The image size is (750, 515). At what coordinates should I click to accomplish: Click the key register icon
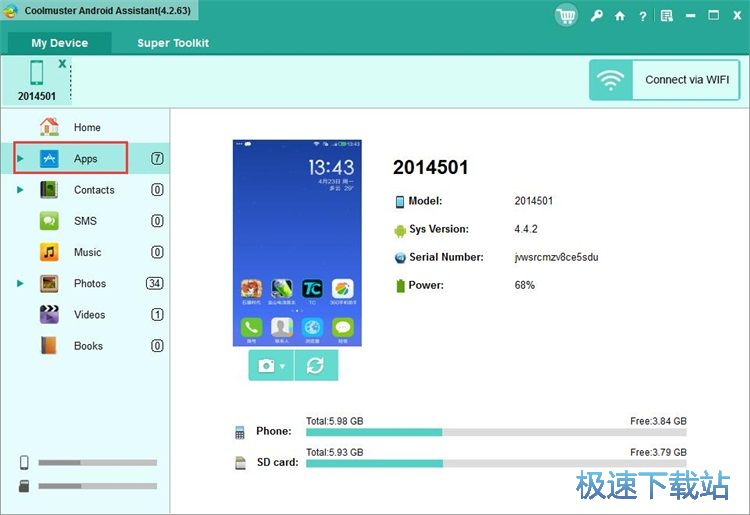(x=596, y=16)
